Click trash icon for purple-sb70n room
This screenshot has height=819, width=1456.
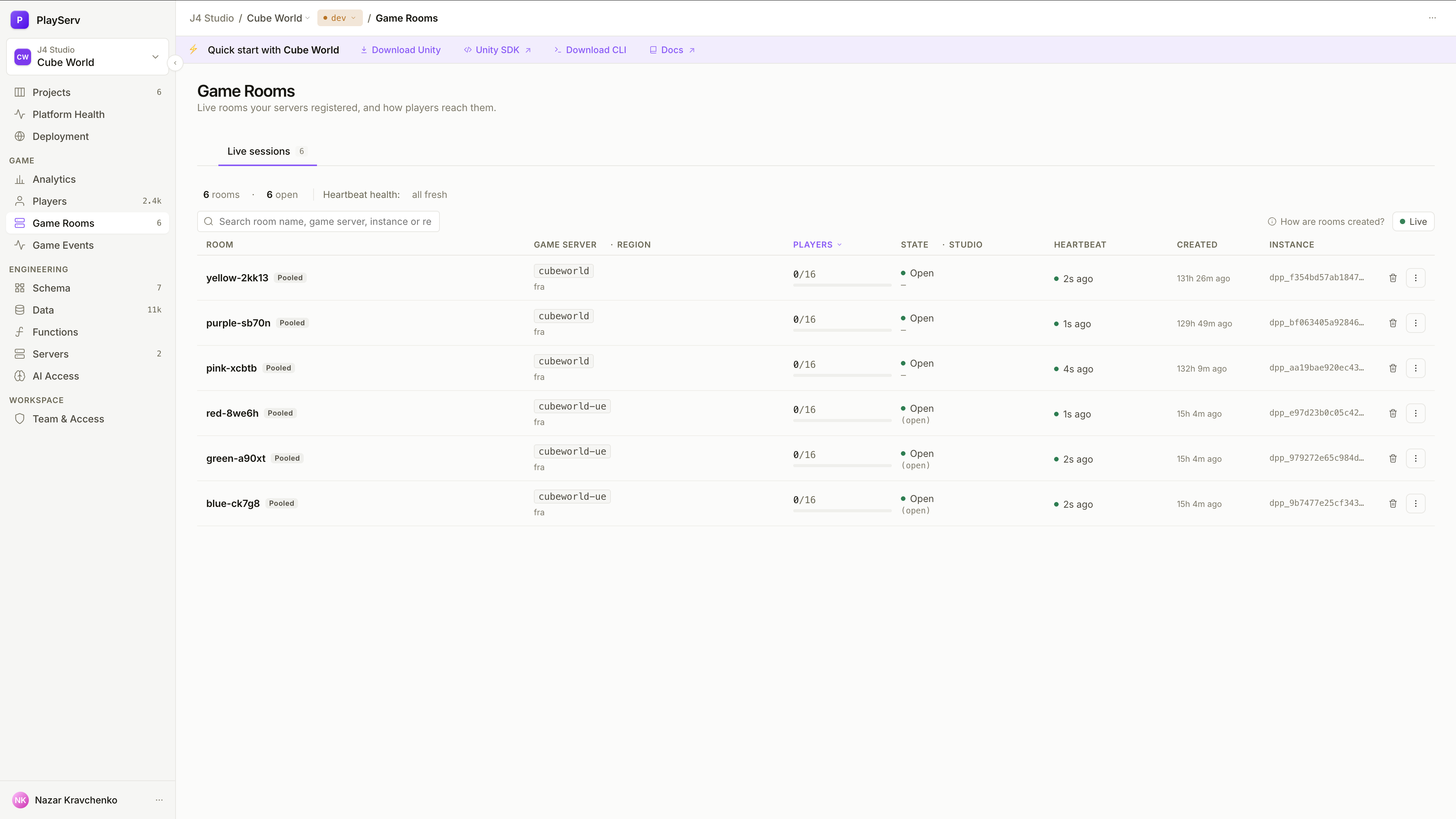[1393, 323]
